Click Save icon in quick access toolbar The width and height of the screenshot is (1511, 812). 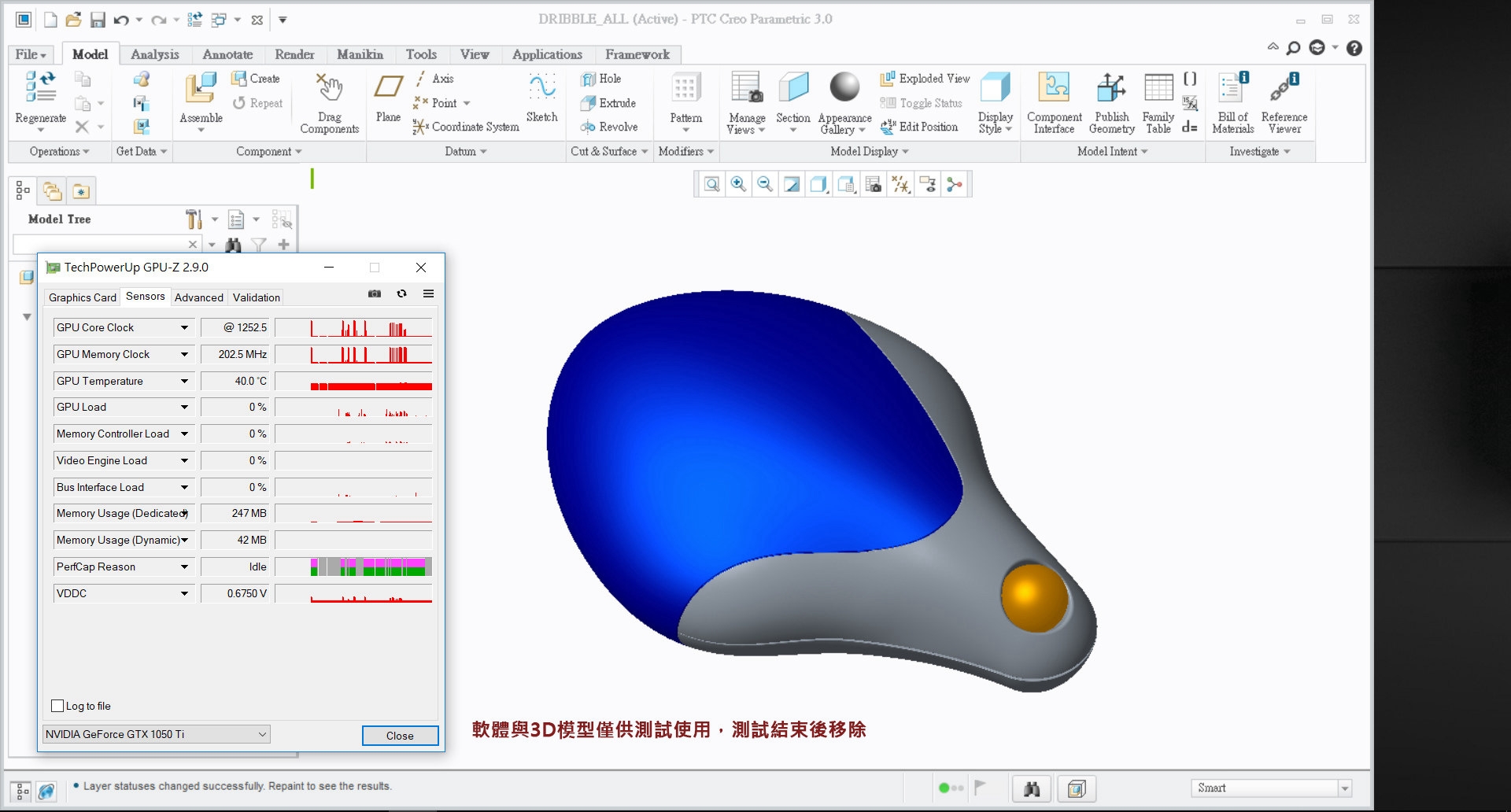click(x=97, y=20)
